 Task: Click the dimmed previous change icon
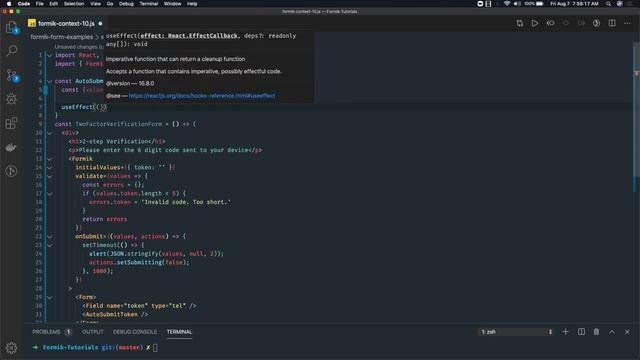point(566,23)
